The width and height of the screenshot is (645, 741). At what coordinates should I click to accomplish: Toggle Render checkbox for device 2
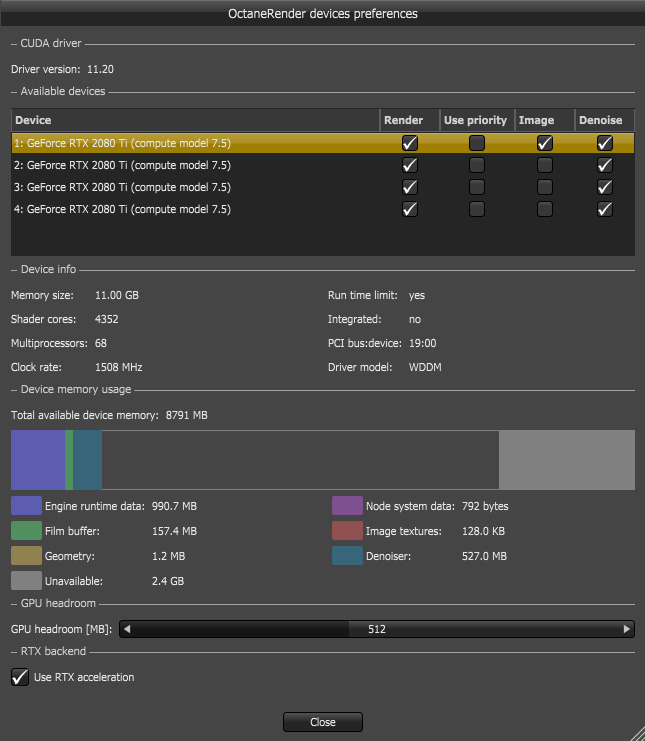(410, 165)
